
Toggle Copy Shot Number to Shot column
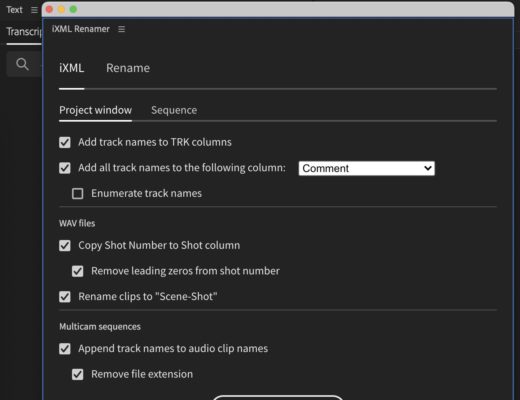coord(65,246)
